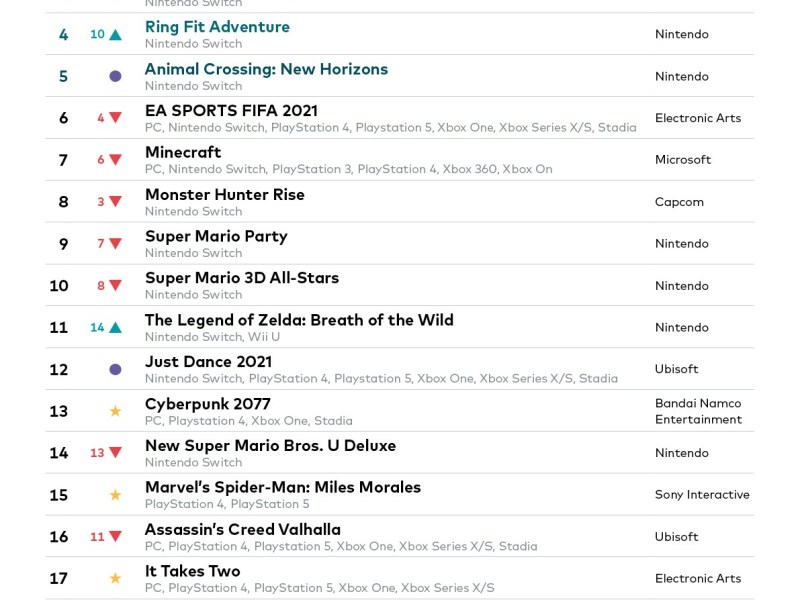Click the Microsoft publisher name
Screen dimensions: 800x600
683,160
